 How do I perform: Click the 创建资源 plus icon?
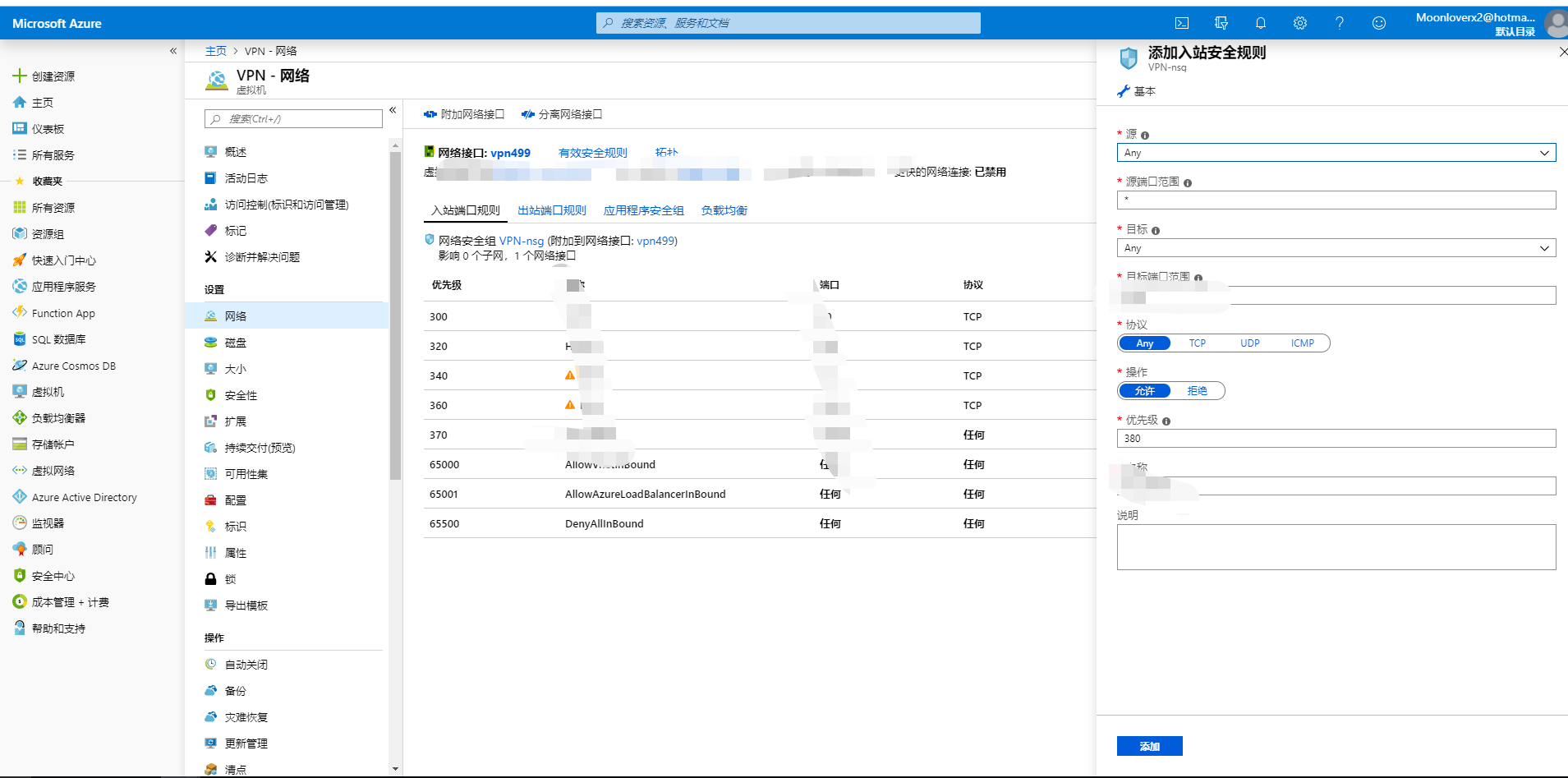tap(20, 76)
